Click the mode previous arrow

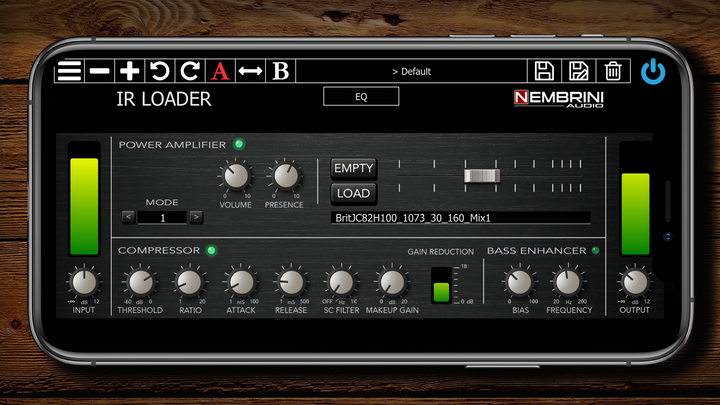click(128, 216)
